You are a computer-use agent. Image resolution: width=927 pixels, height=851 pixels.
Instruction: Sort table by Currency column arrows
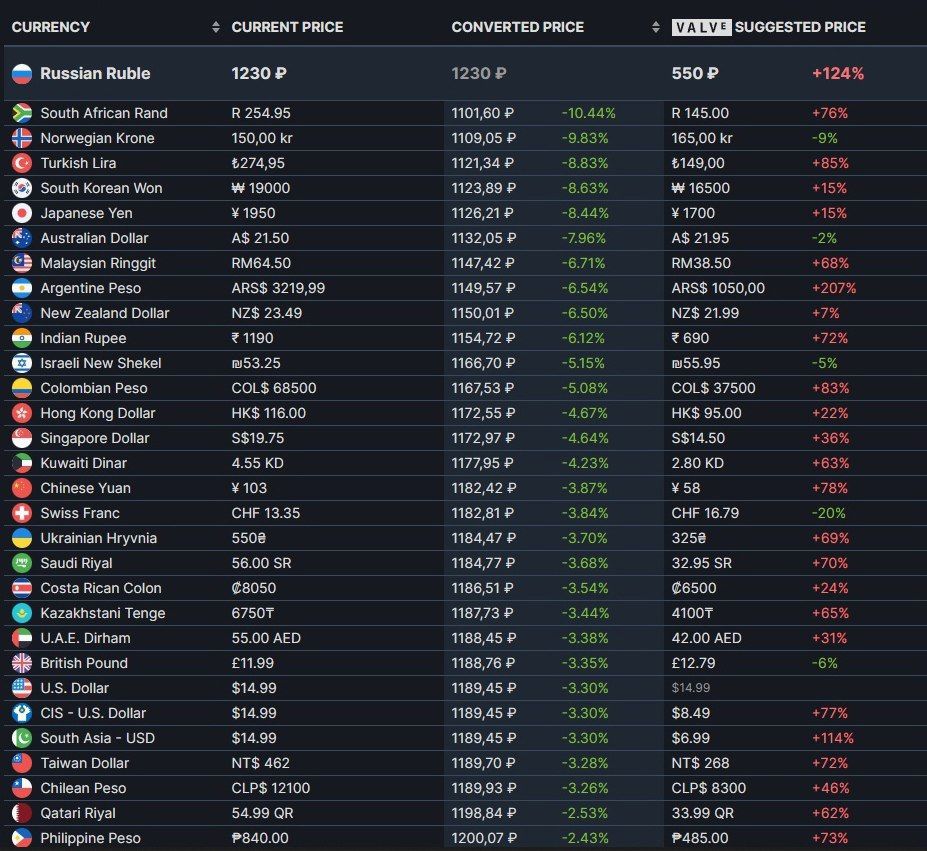(x=216, y=27)
